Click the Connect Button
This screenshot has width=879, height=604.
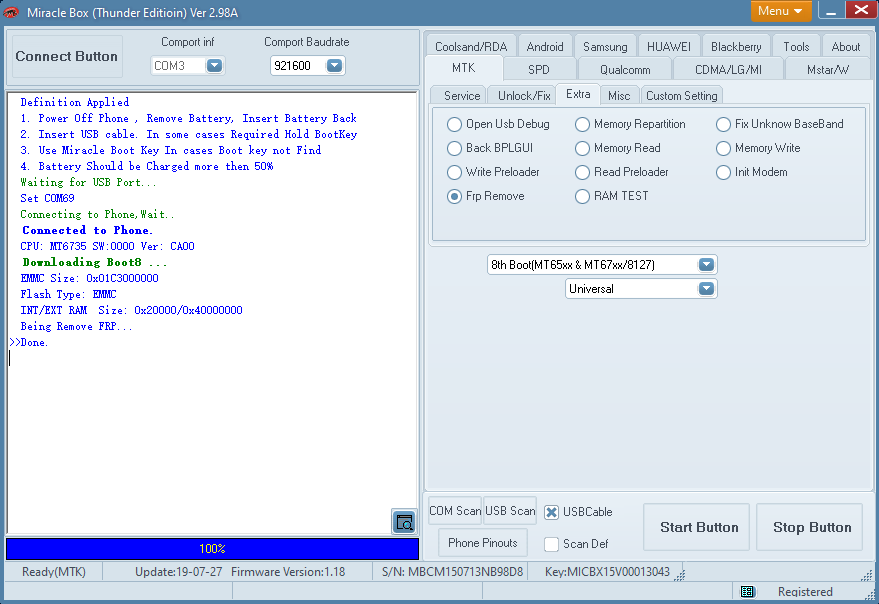[67, 57]
